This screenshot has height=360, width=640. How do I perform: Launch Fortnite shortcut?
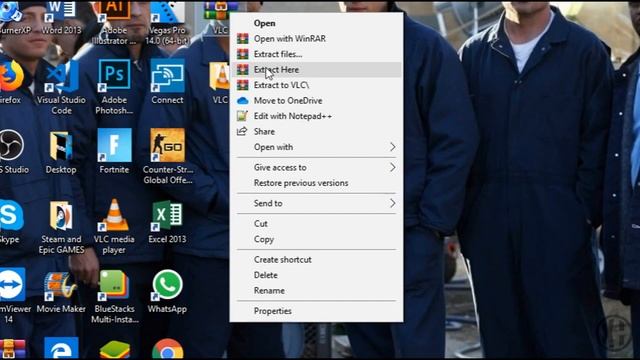point(114,151)
